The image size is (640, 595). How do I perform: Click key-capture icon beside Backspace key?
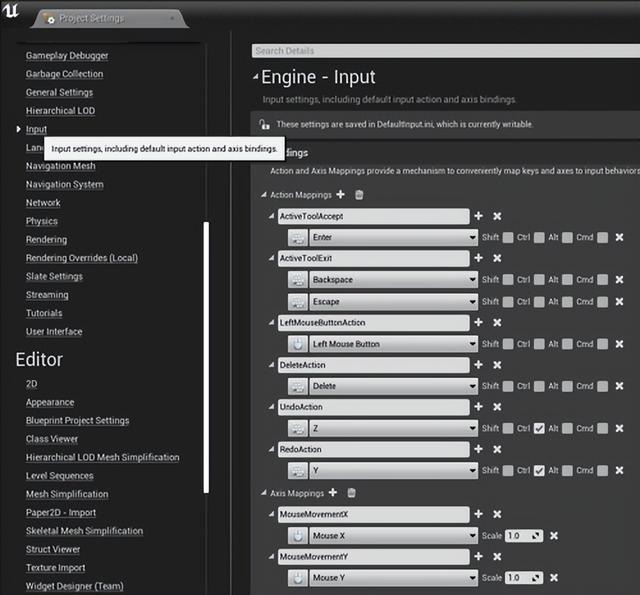298,280
